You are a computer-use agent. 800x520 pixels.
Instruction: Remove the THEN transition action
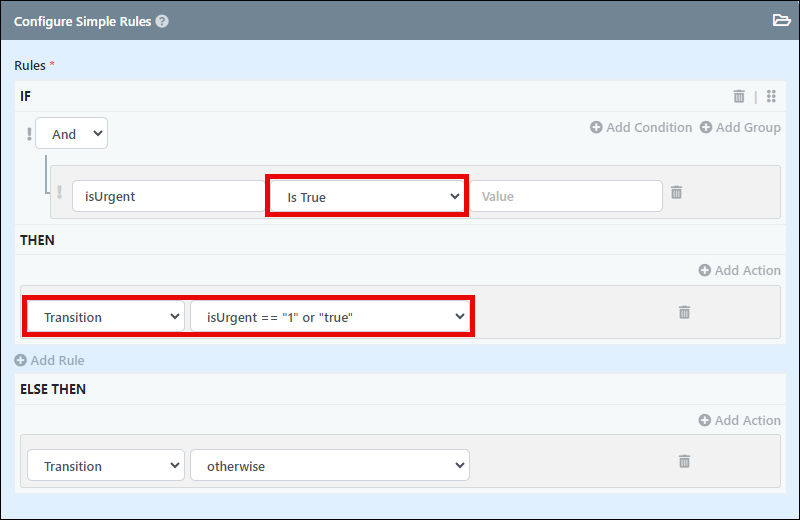(x=685, y=312)
